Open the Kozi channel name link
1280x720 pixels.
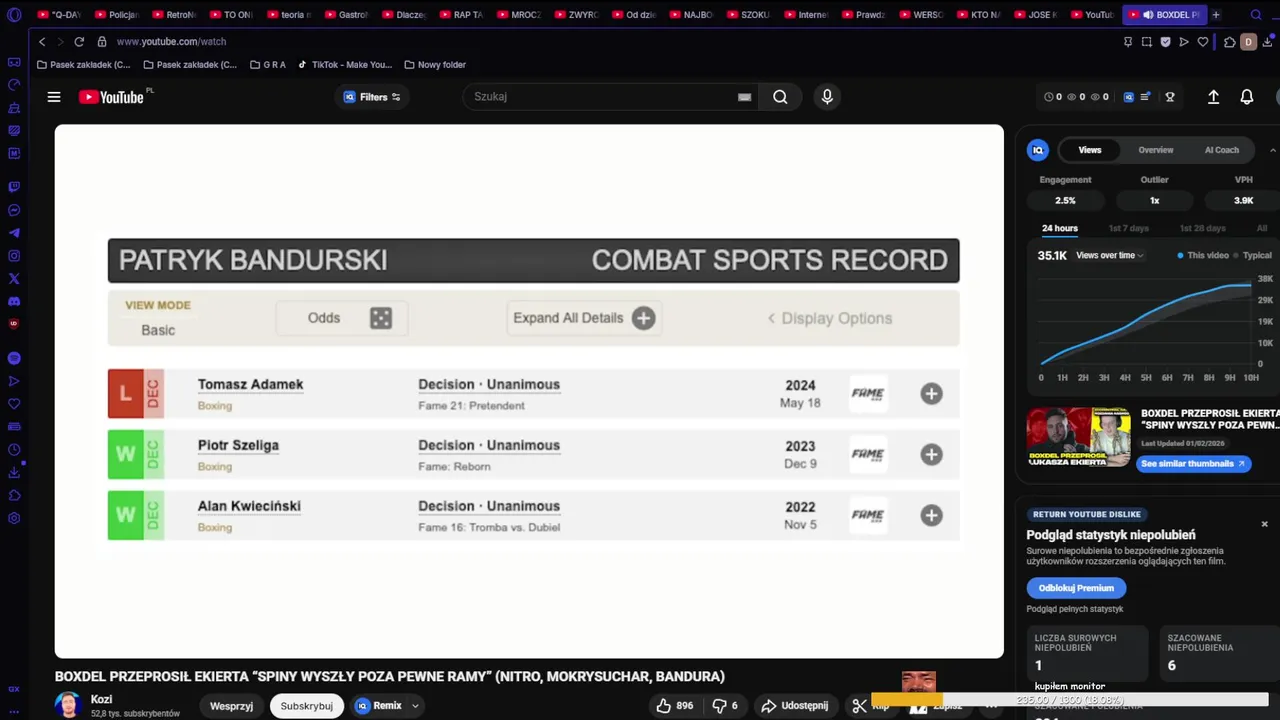[x=101, y=699]
